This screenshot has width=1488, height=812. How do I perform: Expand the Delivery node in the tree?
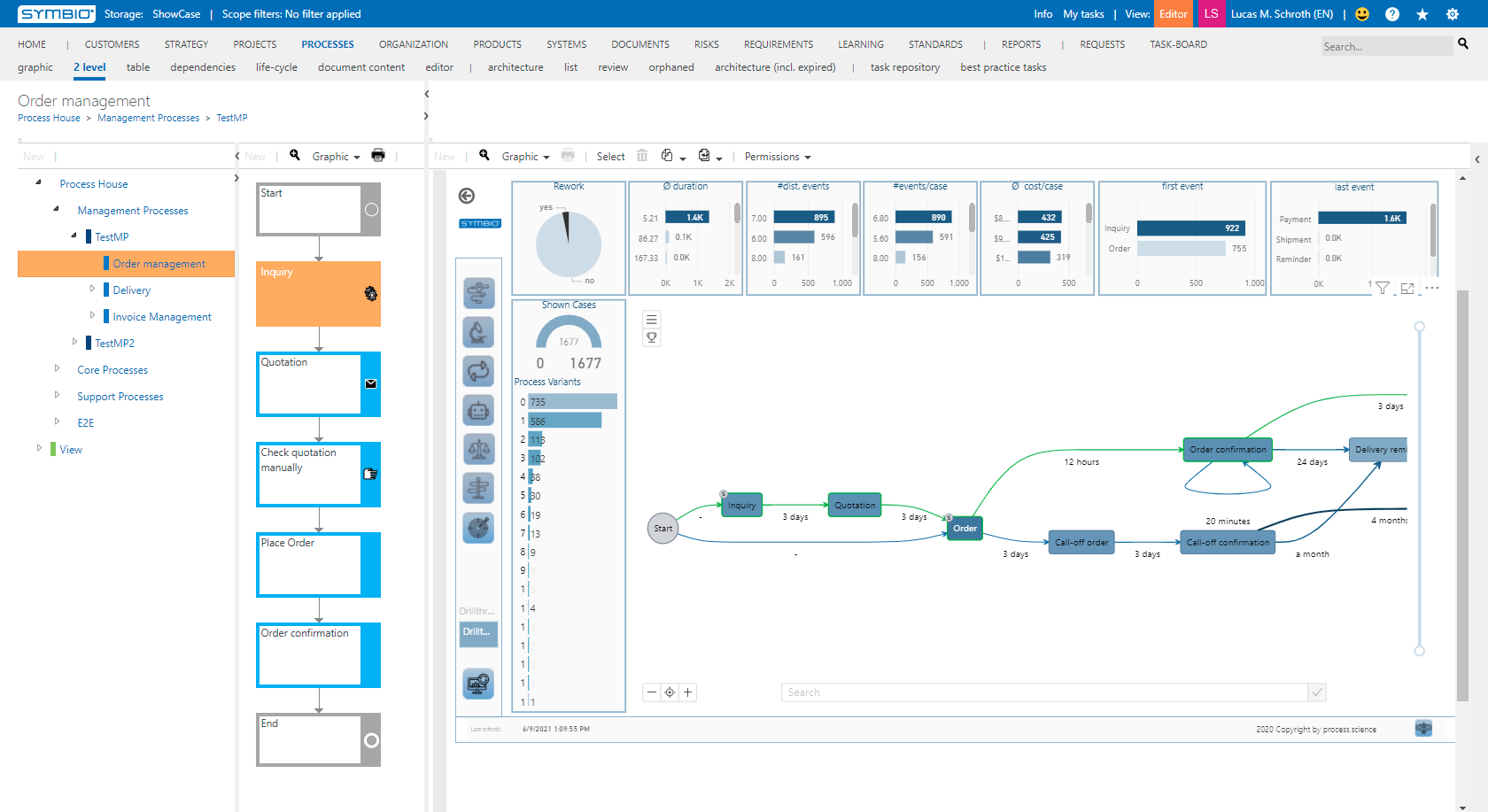[x=92, y=289]
